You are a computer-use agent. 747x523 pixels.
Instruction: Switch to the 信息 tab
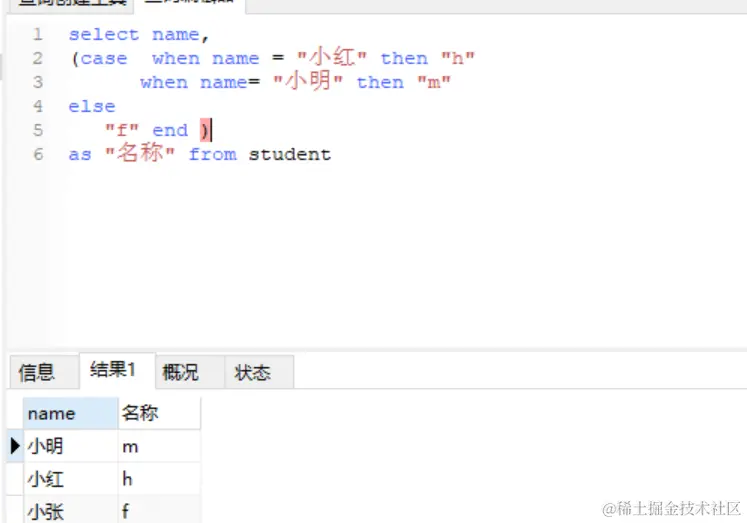coord(44,372)
